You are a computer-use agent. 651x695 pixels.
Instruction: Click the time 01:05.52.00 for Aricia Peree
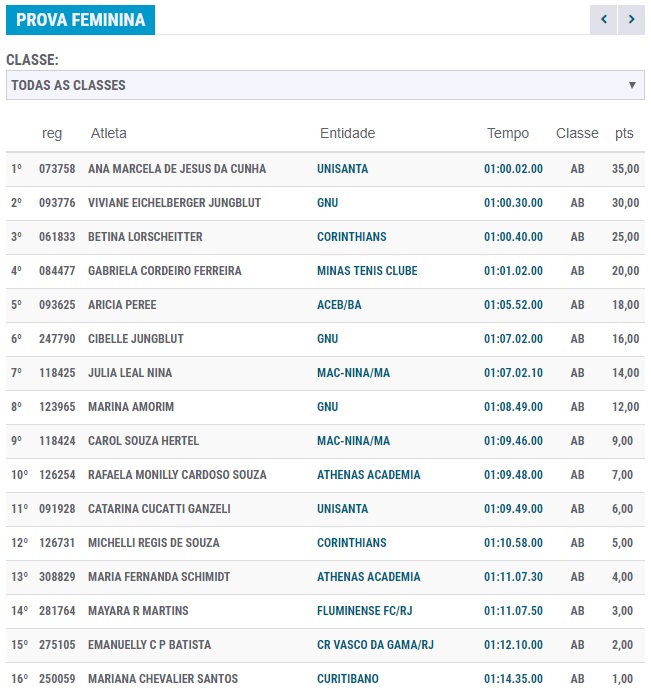513,305
